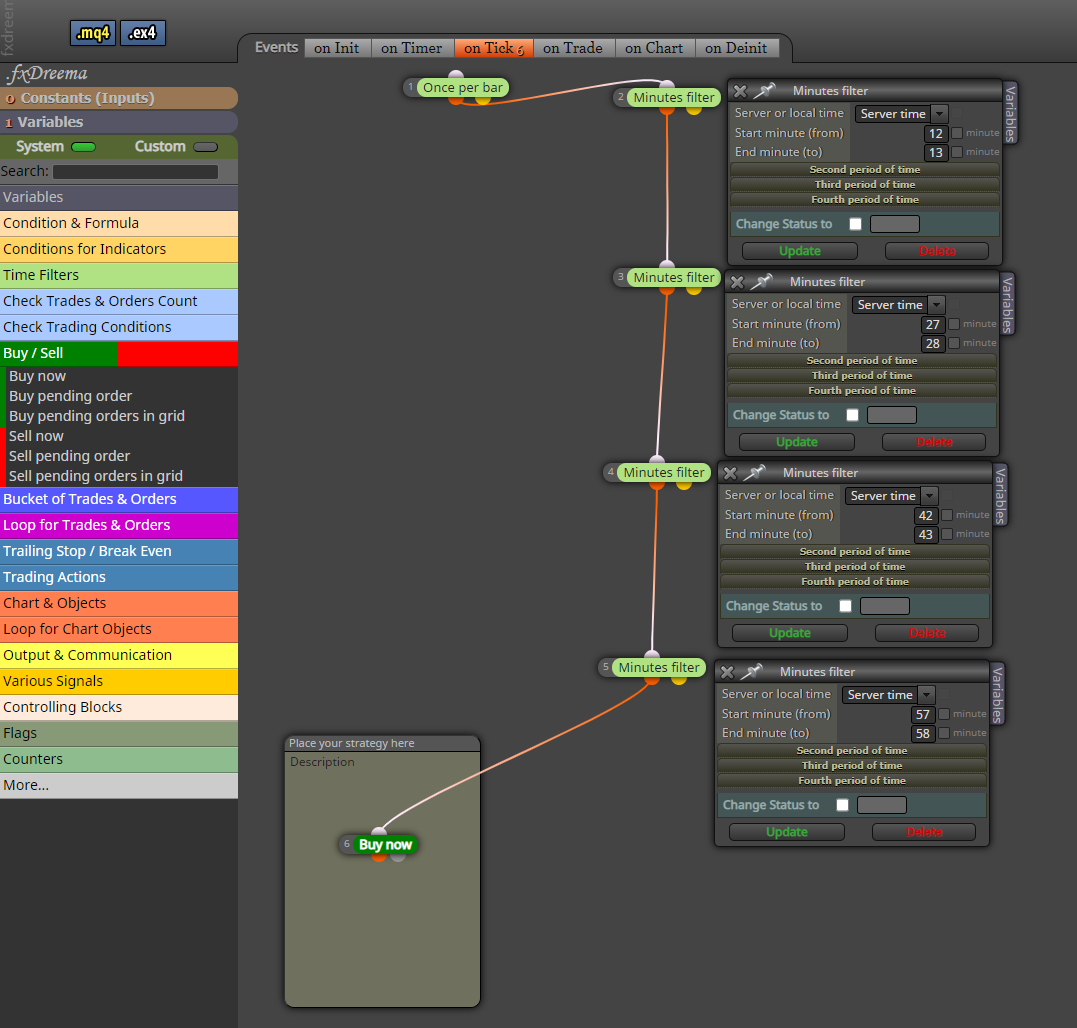The height and width of the screenshot is (1028, 1077).
Task: Export project as .mq4 file
Action: (93, 32)
